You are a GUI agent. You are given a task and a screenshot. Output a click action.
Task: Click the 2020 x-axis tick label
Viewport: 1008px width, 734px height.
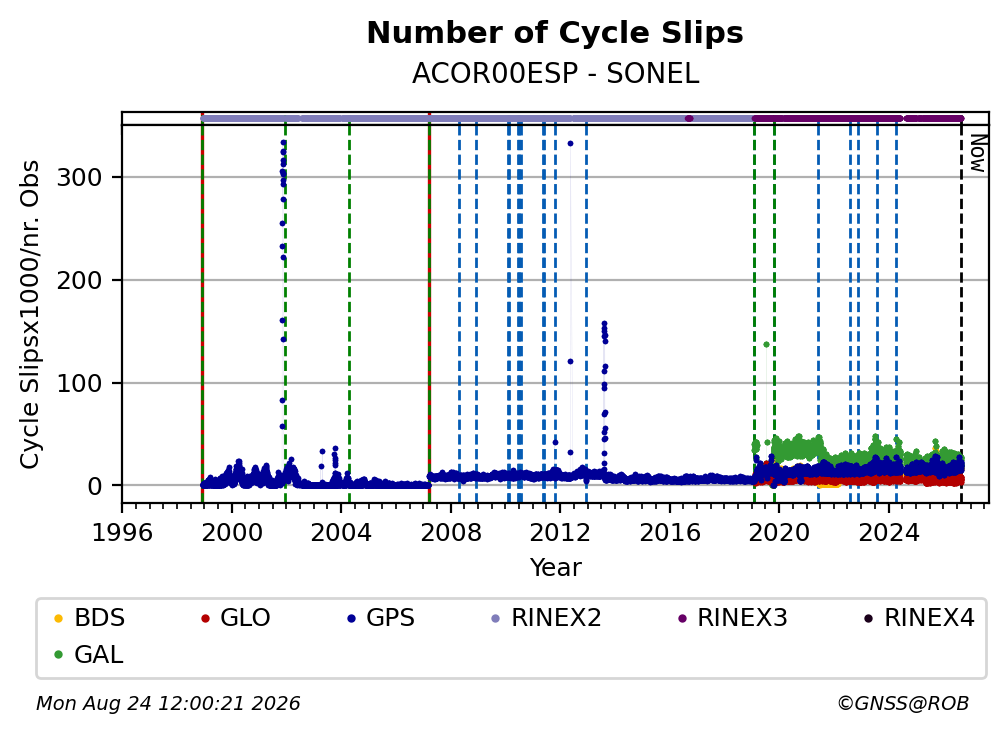pos(779,533)
